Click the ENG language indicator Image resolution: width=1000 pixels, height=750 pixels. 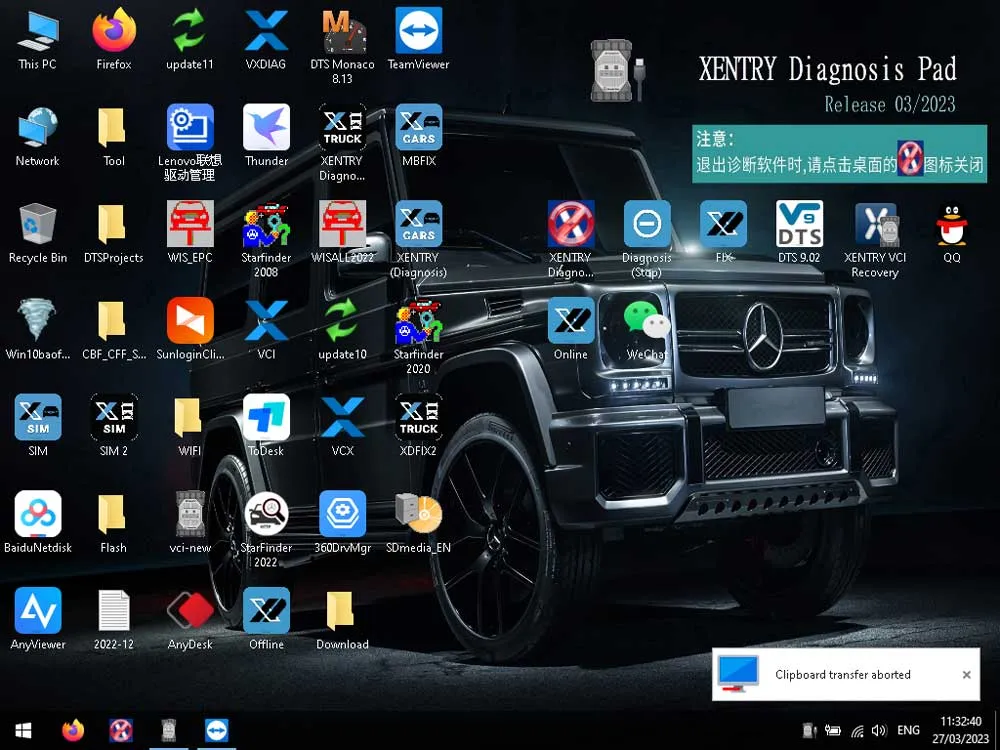[x=908, y=730]
